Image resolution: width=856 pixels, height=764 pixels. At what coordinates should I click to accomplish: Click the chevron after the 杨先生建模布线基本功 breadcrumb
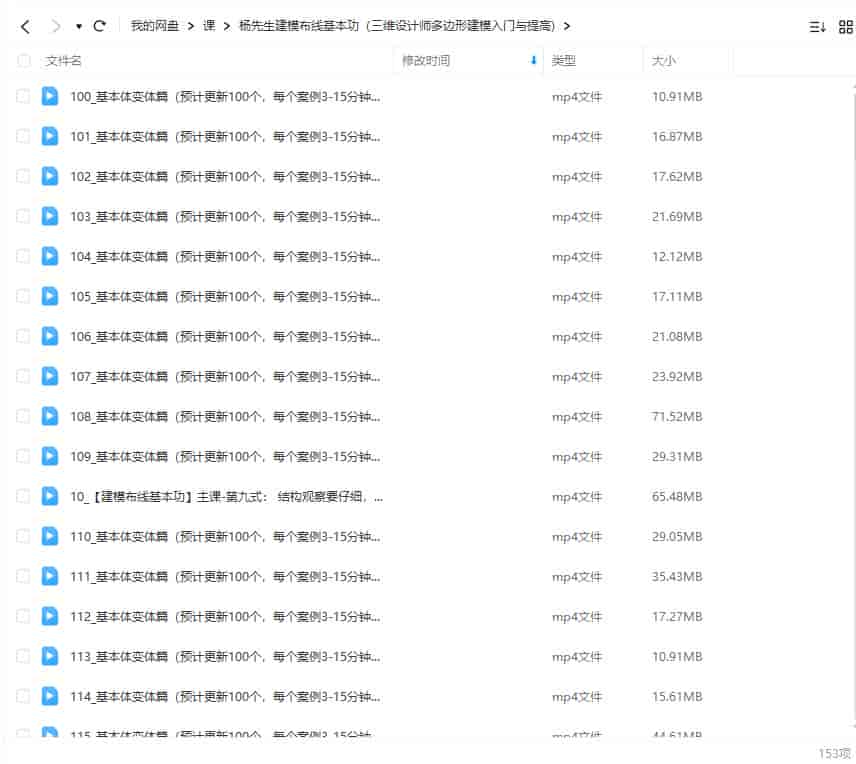pyautogui.click(x=566, y=26)
